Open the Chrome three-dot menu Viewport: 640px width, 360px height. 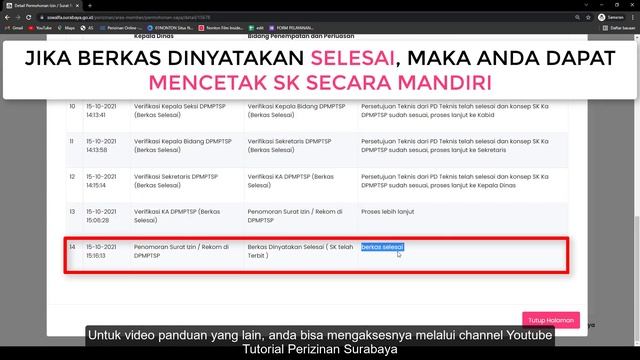(x=633, y=18)
